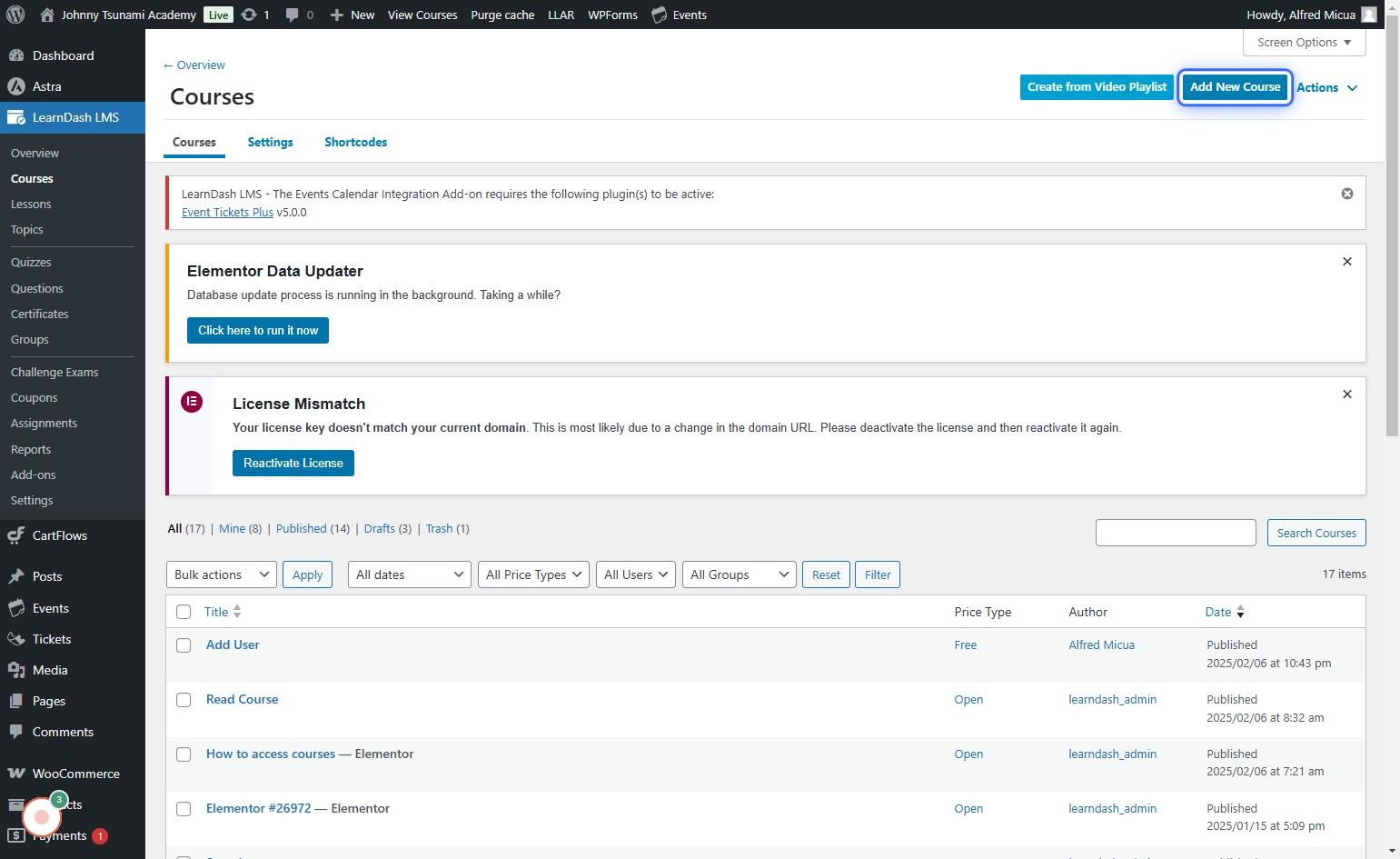
Task: Check the Add User course checkbox
Action: (184, 645)
